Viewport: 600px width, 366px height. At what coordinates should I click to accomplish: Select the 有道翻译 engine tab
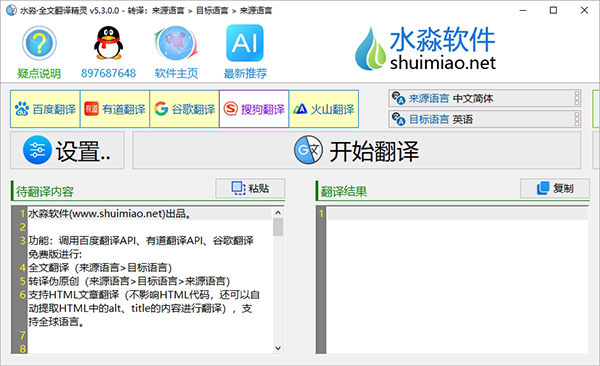tap(115, 109)
